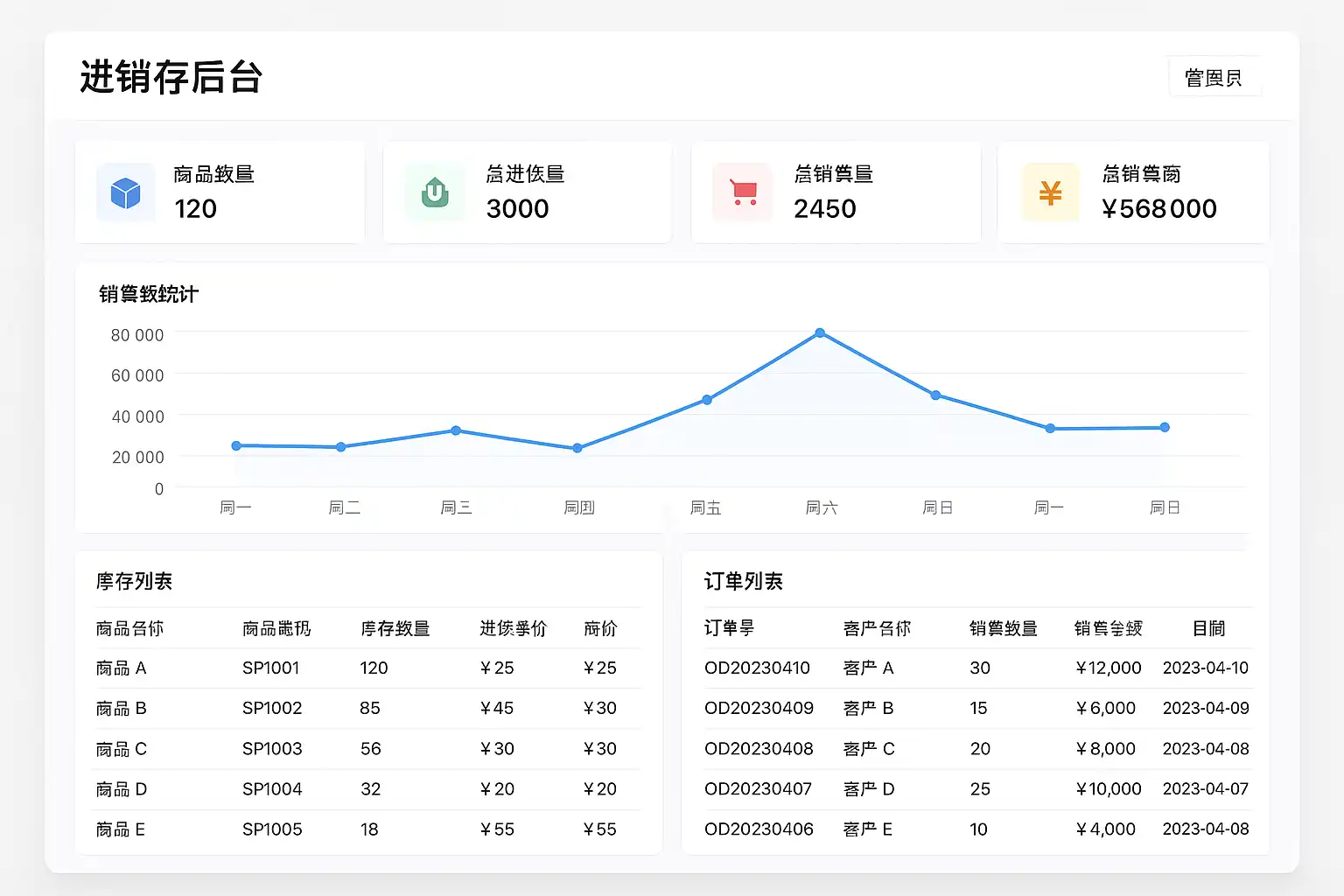The width and height of the screenshot is (1344, 896).
Task: Click the ¥568000 total sales value
Action: point(1159,209)
